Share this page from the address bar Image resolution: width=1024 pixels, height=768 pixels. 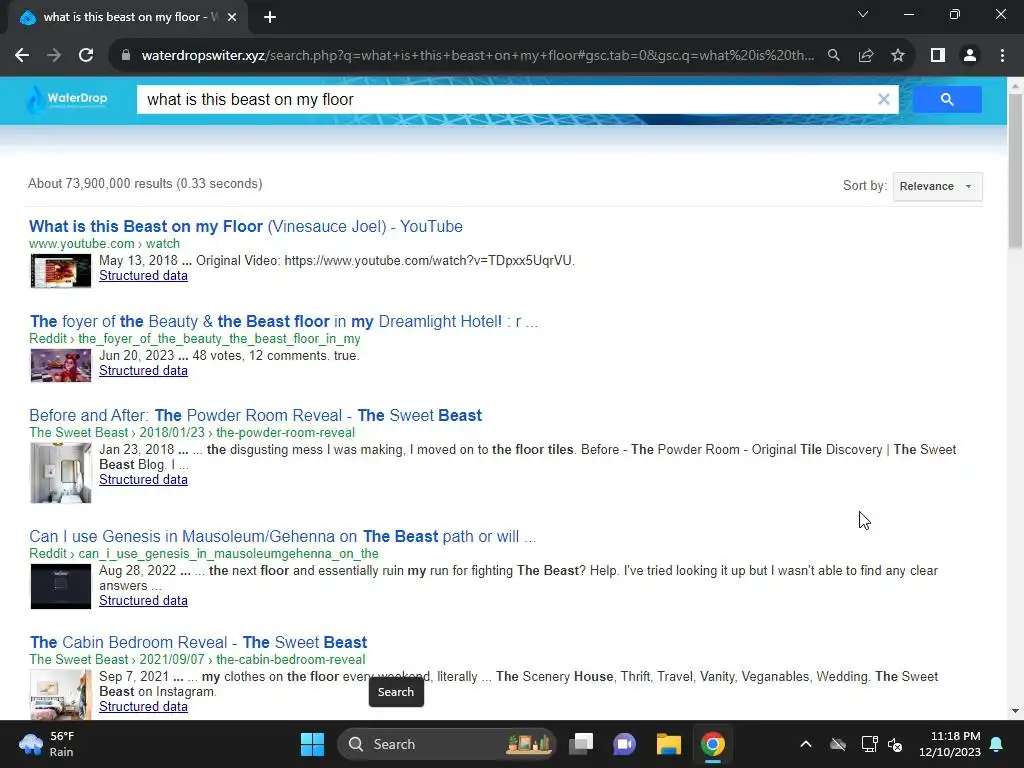point(866,56)
